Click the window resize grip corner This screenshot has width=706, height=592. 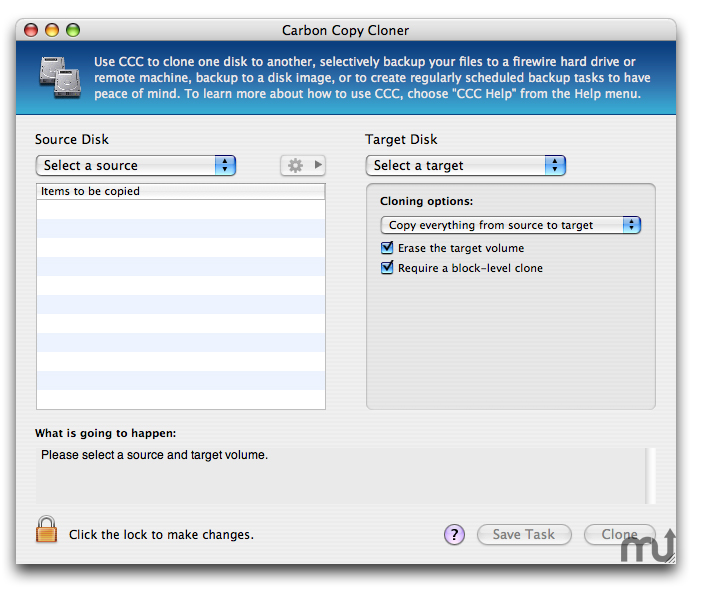(670, 558)
